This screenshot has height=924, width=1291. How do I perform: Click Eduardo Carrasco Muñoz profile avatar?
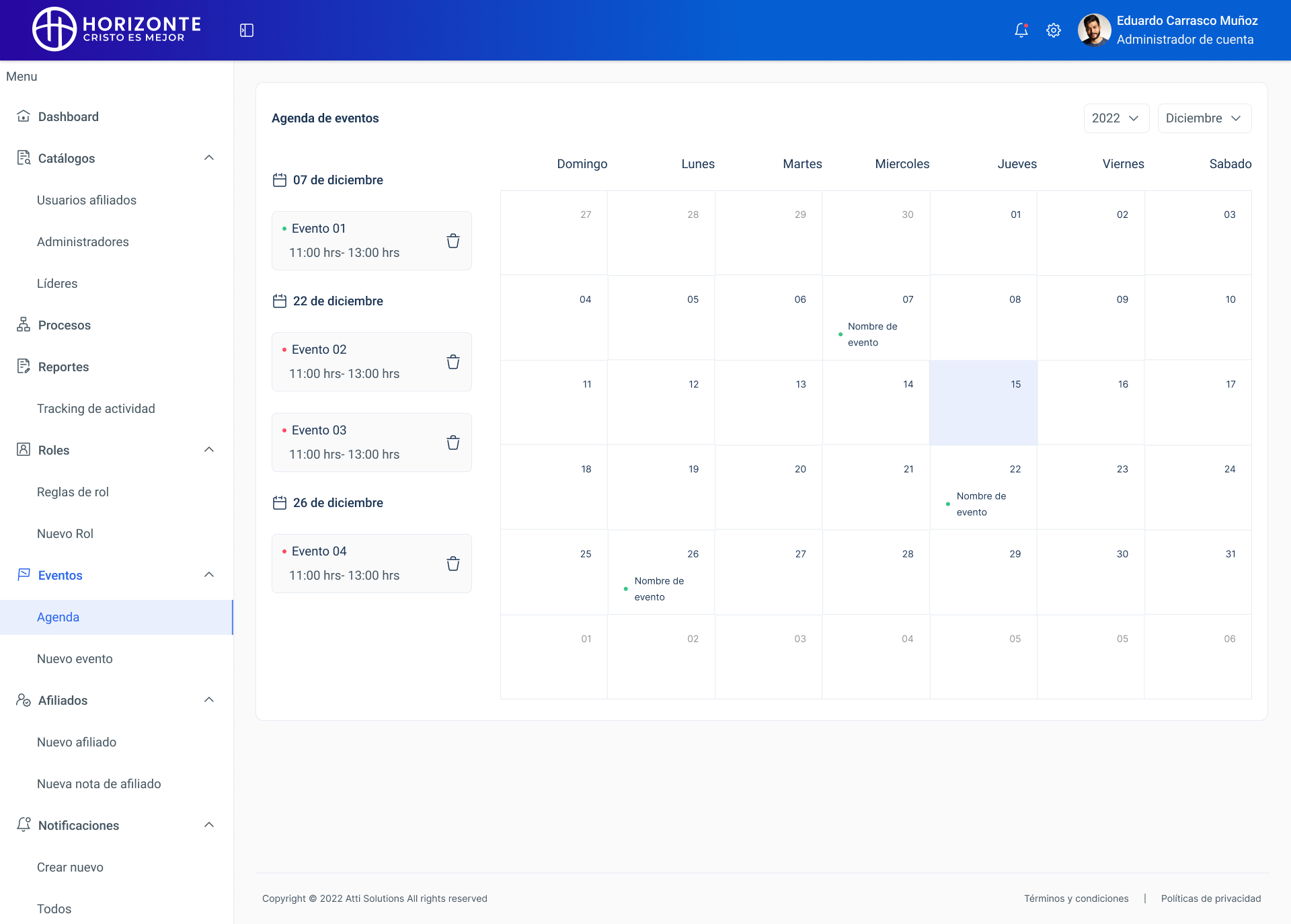point(1094,30)
